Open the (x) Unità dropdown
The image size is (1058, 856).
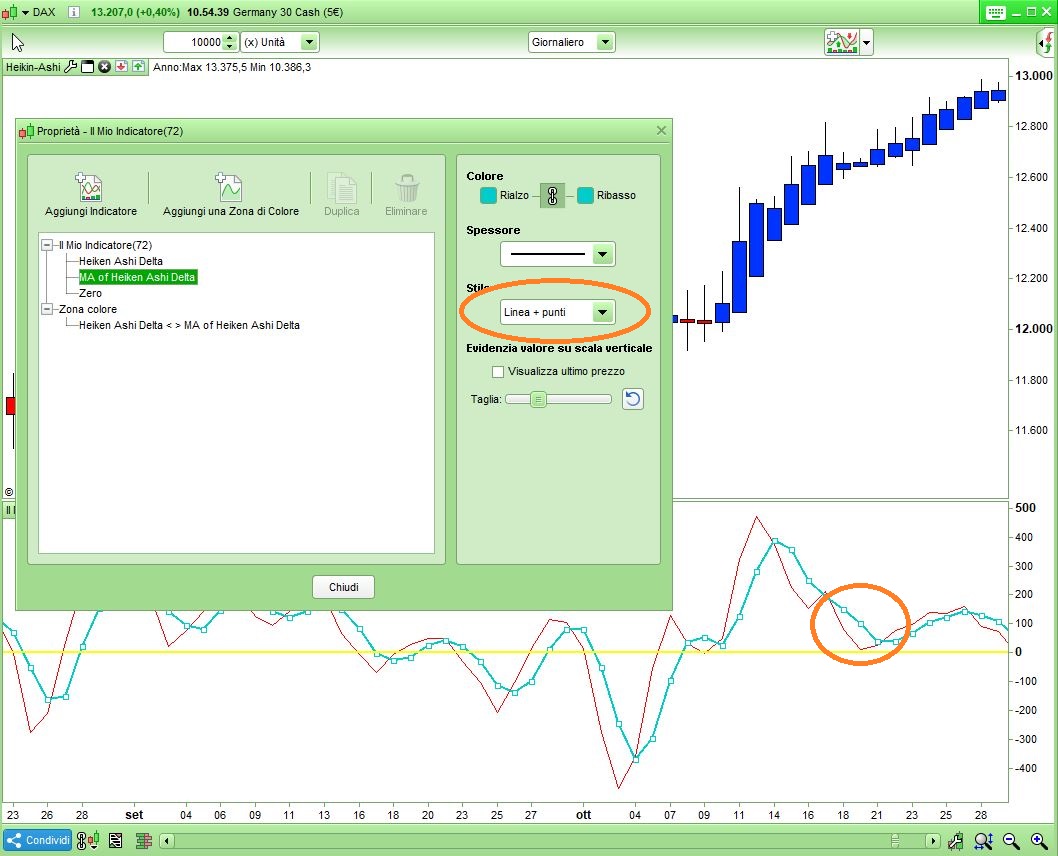(x=309, y=42)
